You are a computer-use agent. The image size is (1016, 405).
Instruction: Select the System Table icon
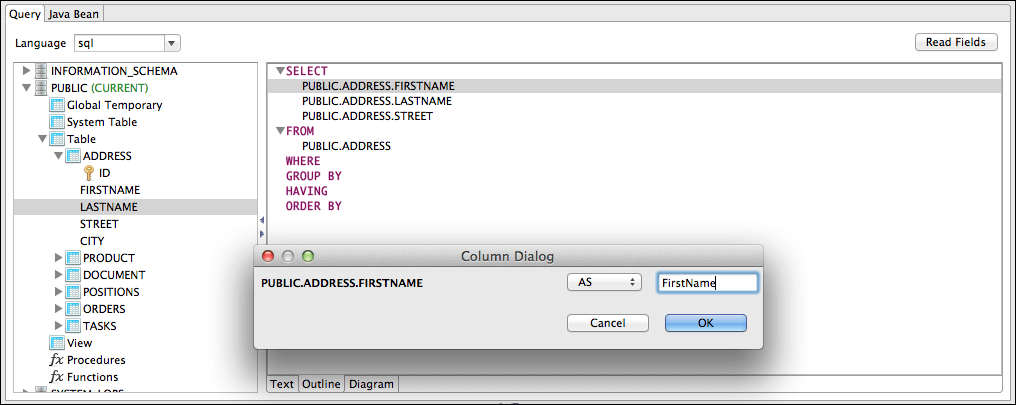click(x=57, y=121)
